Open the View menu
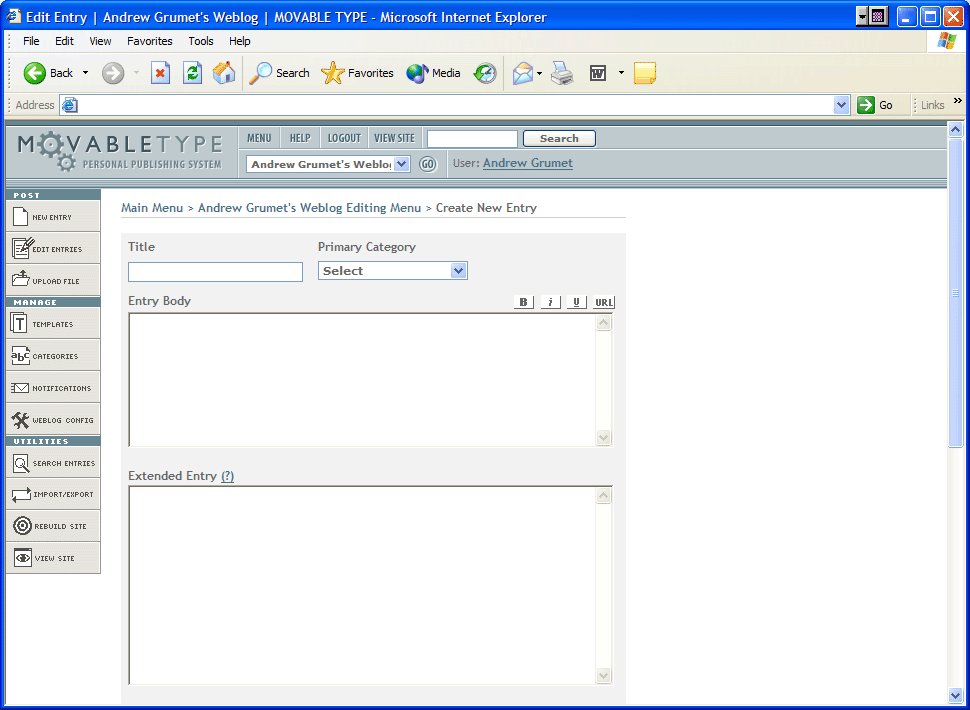This screenshot has height=710, width=970. [100, 41]
